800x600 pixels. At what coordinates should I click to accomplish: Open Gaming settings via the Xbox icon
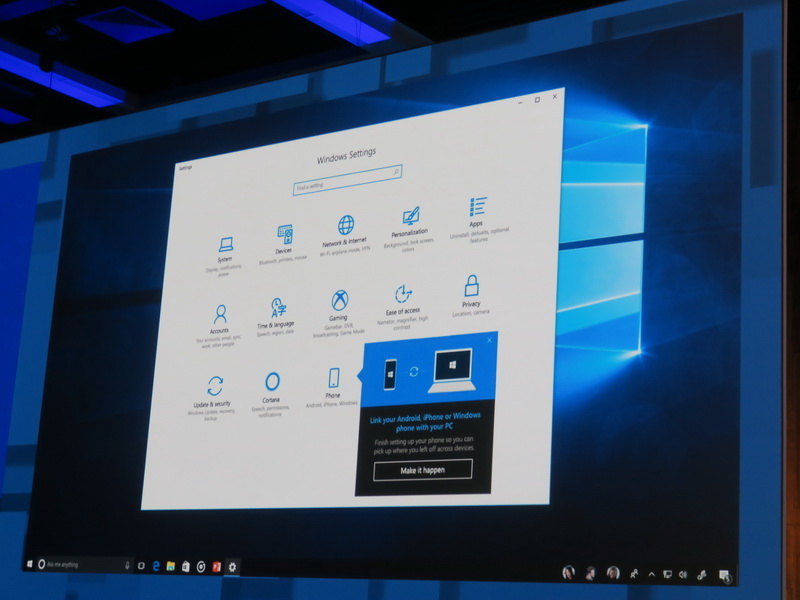coord(338,301)
